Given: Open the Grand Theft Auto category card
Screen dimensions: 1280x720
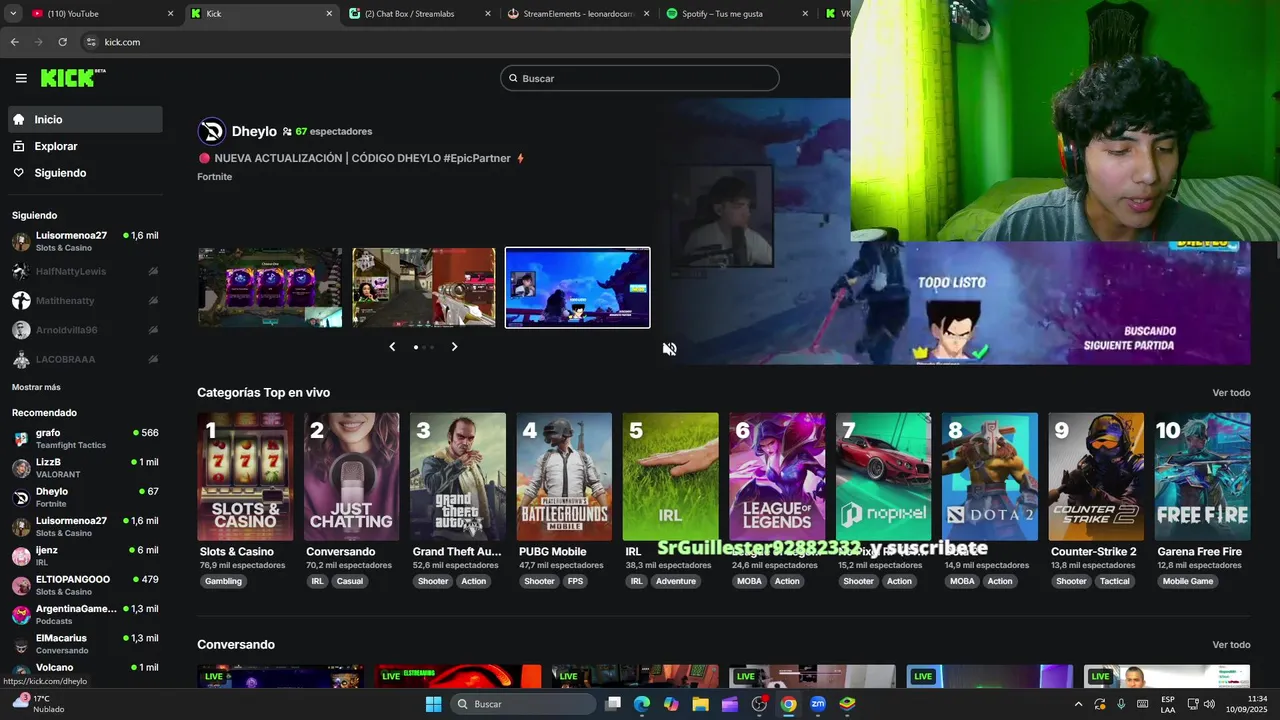Looking at the screenshot, I should pos(458,477).
